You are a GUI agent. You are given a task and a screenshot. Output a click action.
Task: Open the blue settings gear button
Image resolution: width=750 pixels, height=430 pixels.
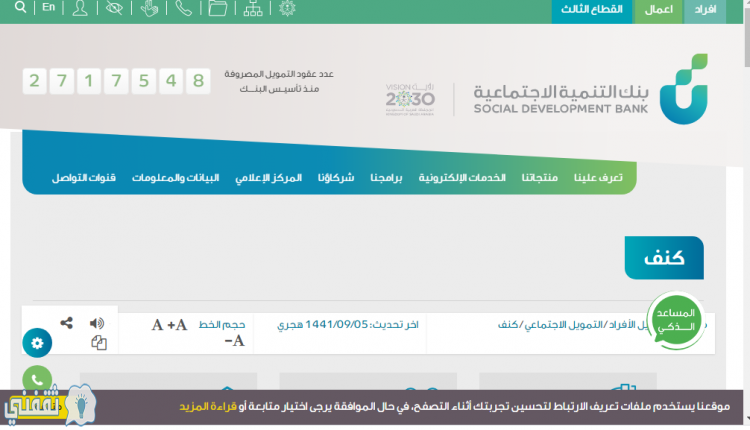(x=37, y=343)
